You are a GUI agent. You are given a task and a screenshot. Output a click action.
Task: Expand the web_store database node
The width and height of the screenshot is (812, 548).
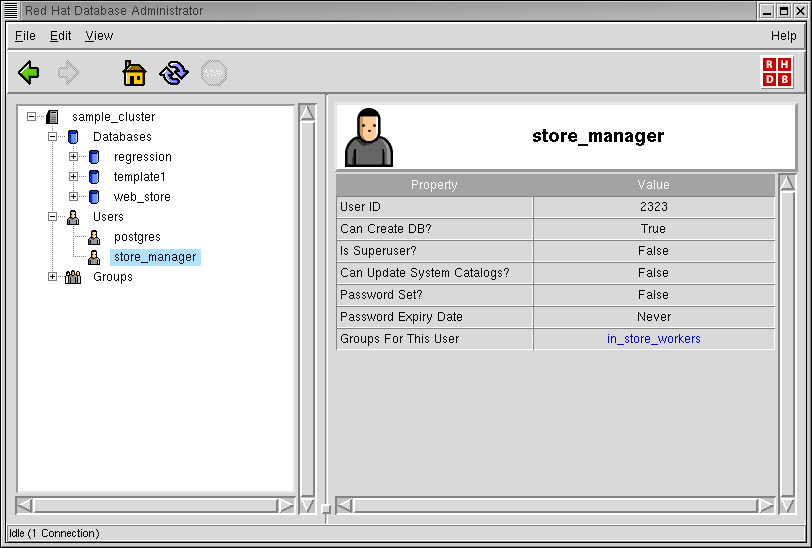pyautogui.click(x=73, y=197)
